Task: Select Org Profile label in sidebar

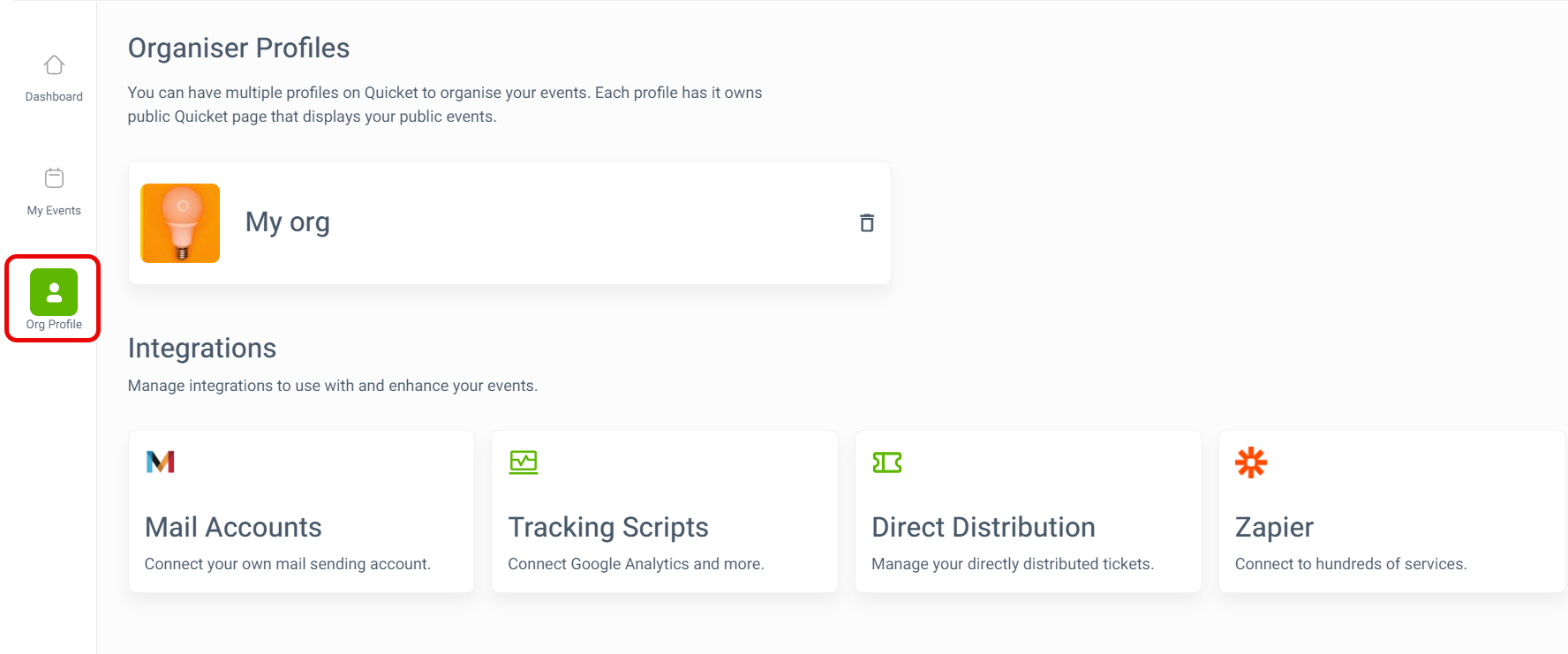Action: tap(54, 325)
